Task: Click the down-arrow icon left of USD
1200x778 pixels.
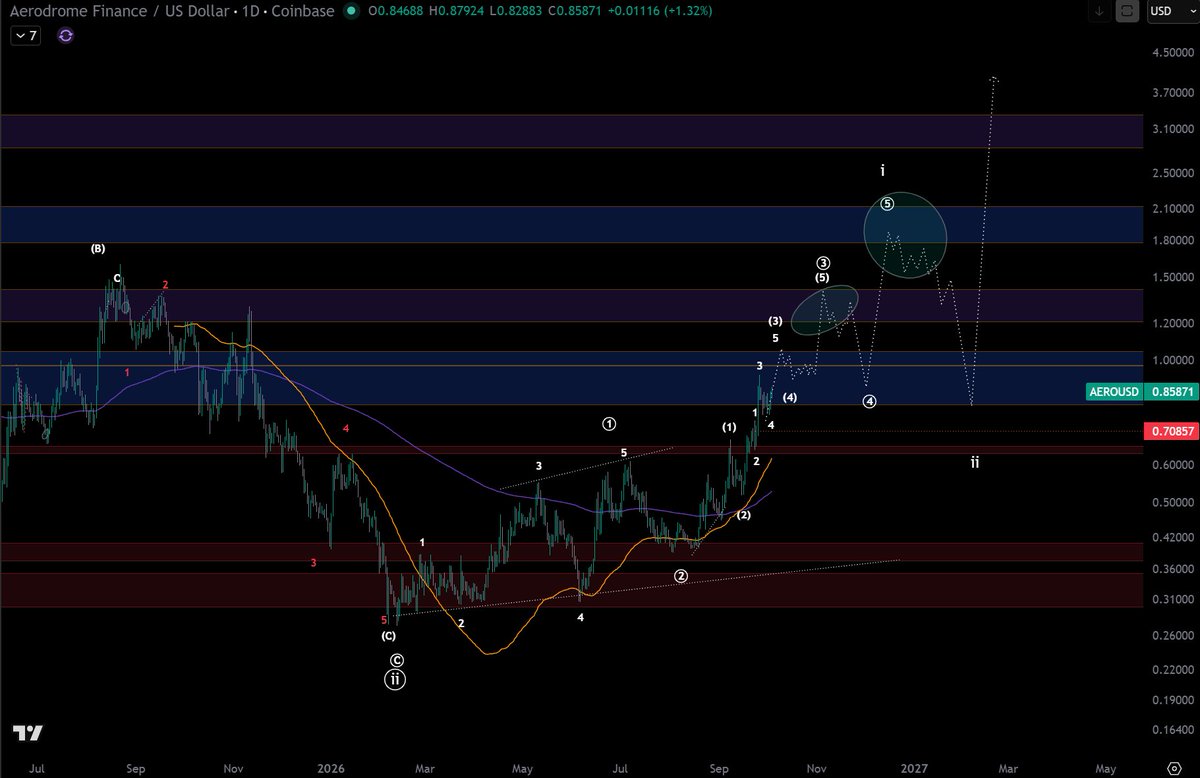Action: (1100, 12)
